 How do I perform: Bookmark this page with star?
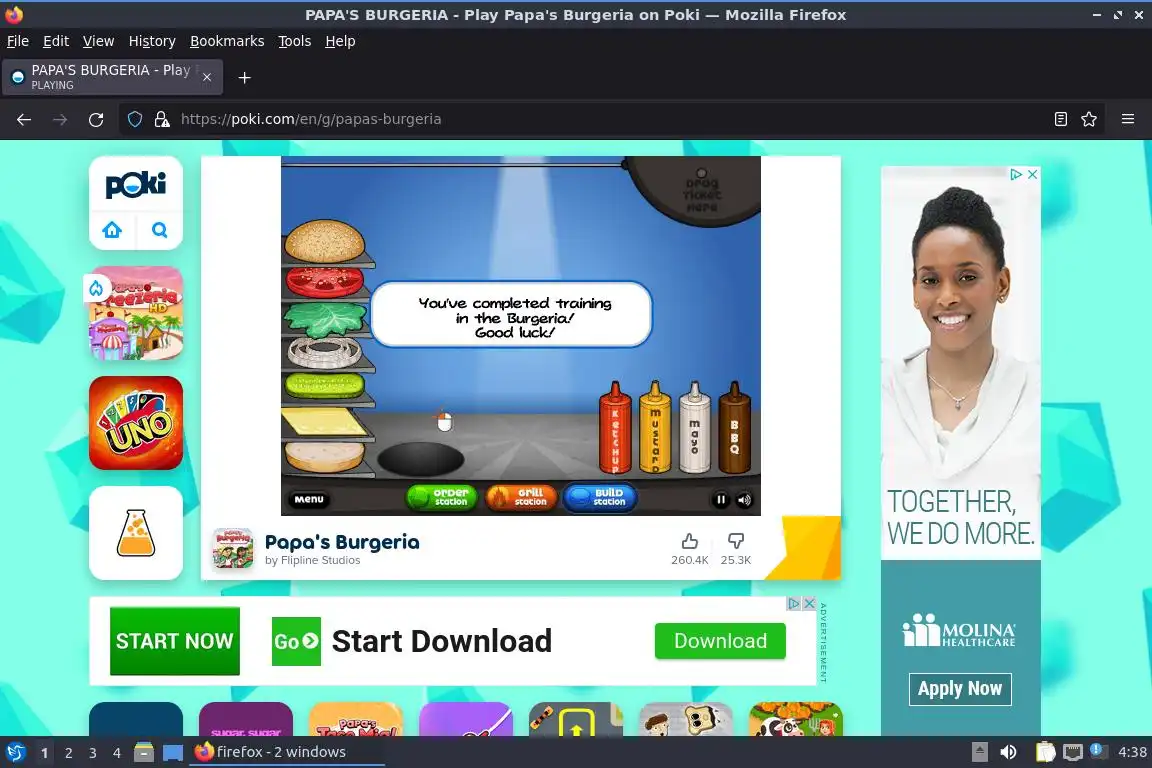(1089, 119)
